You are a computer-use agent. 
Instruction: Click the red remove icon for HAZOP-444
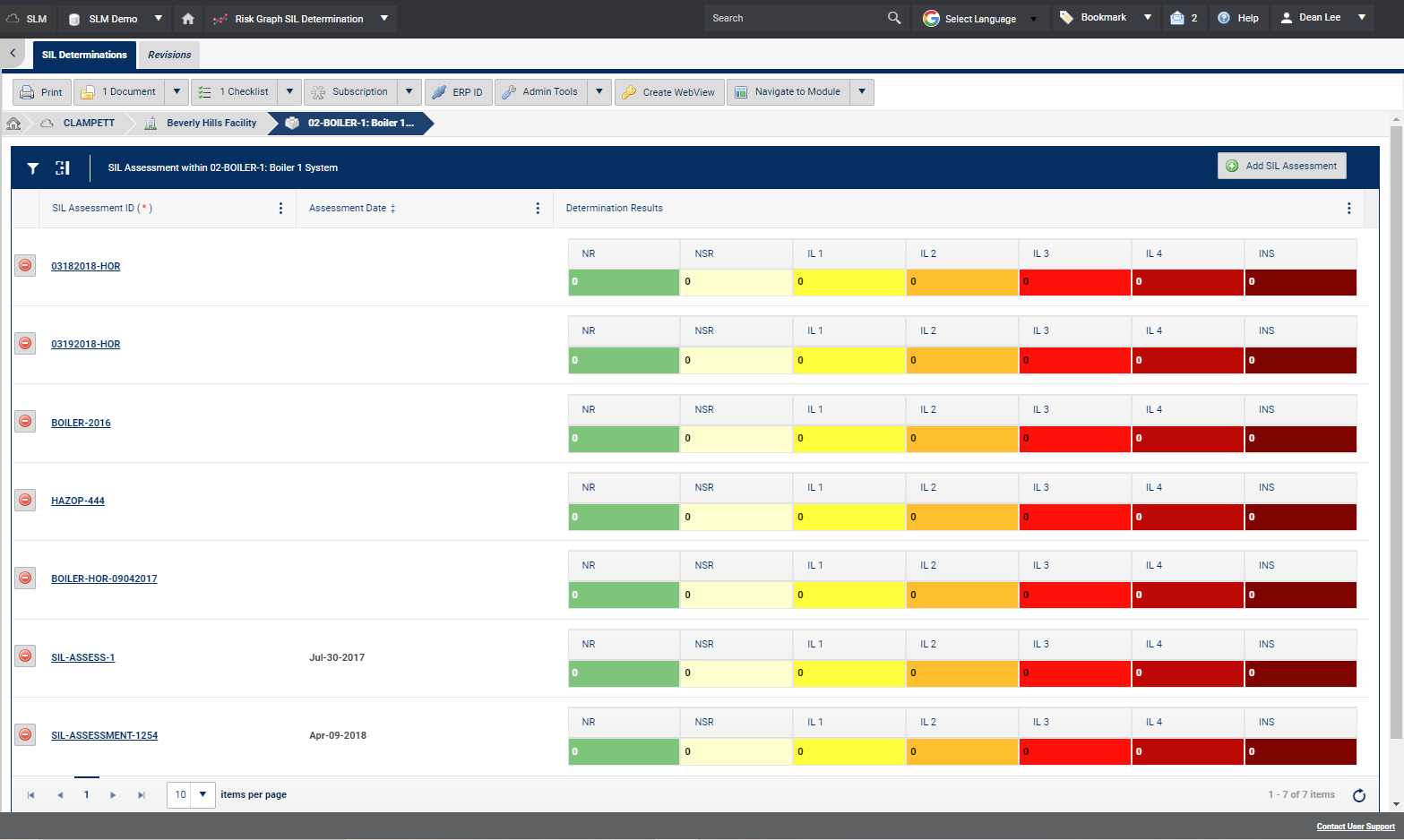click(x=25, y=500)
